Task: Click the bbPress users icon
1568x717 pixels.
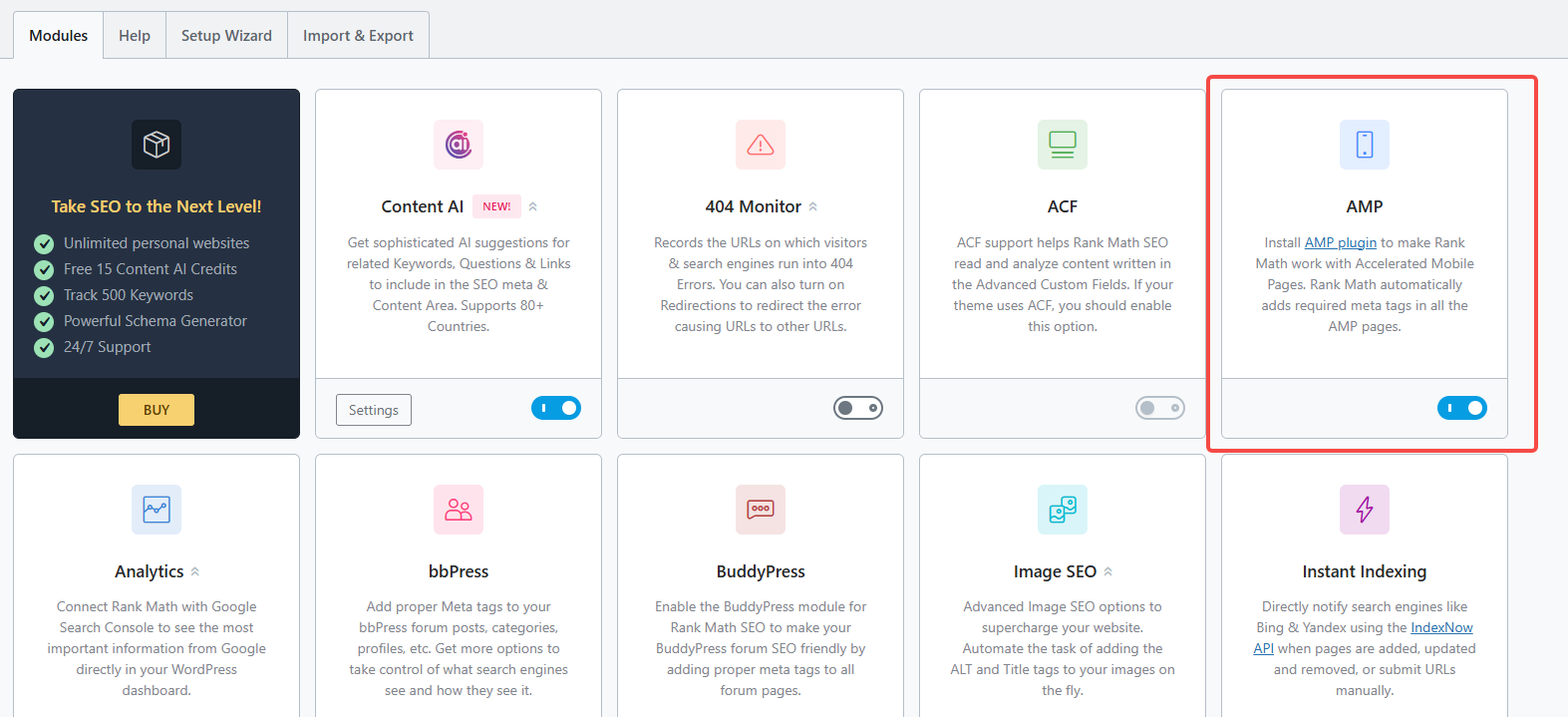Action: point(459,510)
